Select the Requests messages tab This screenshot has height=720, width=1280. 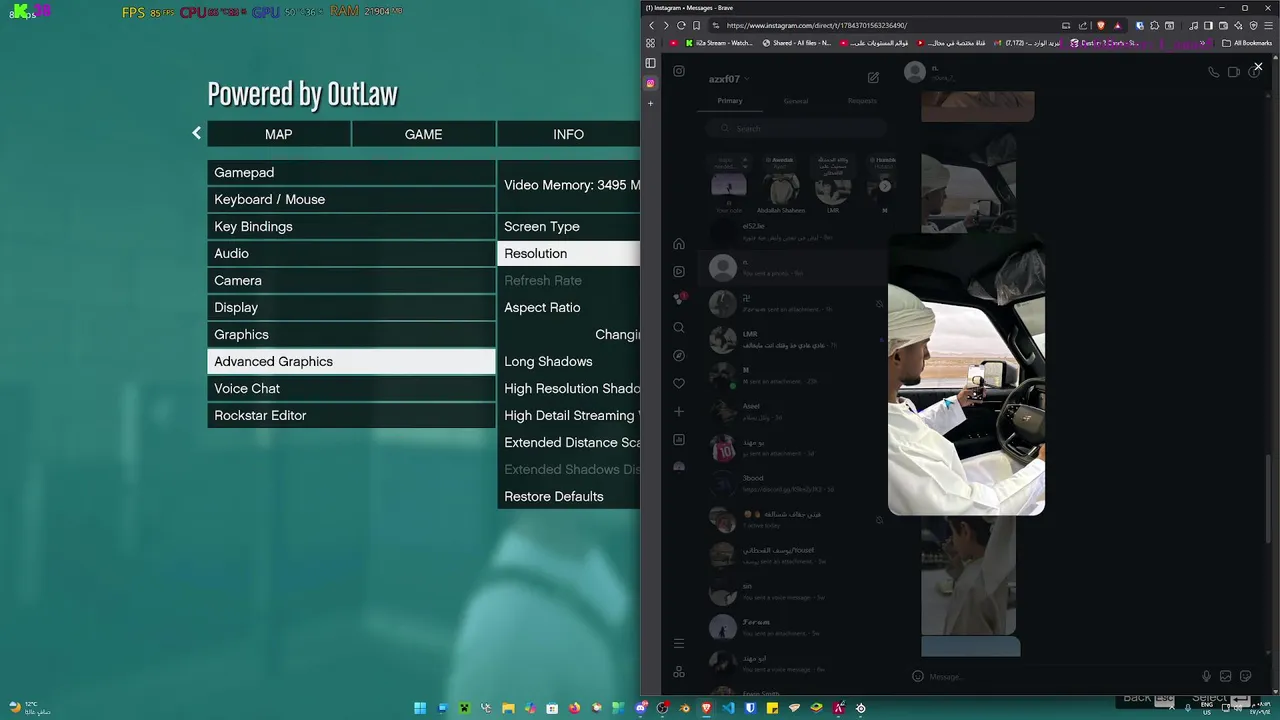coord(862,101)
